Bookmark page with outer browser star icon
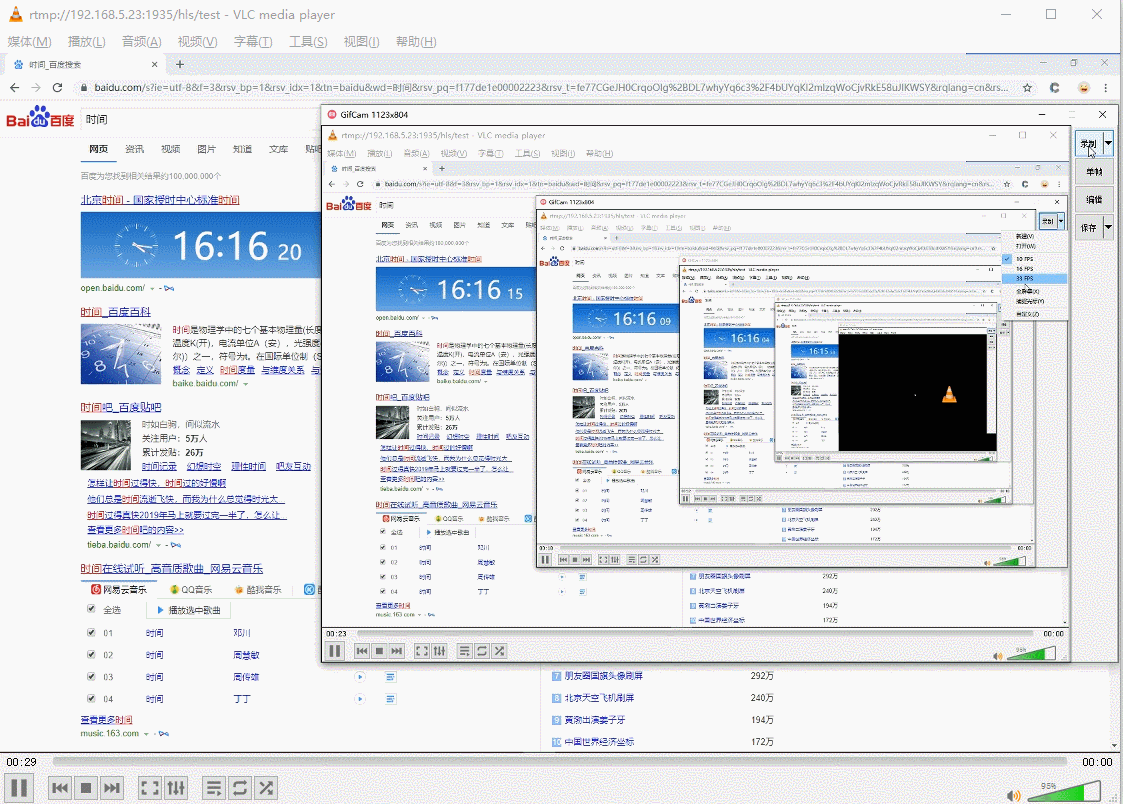 [1027, 87]
